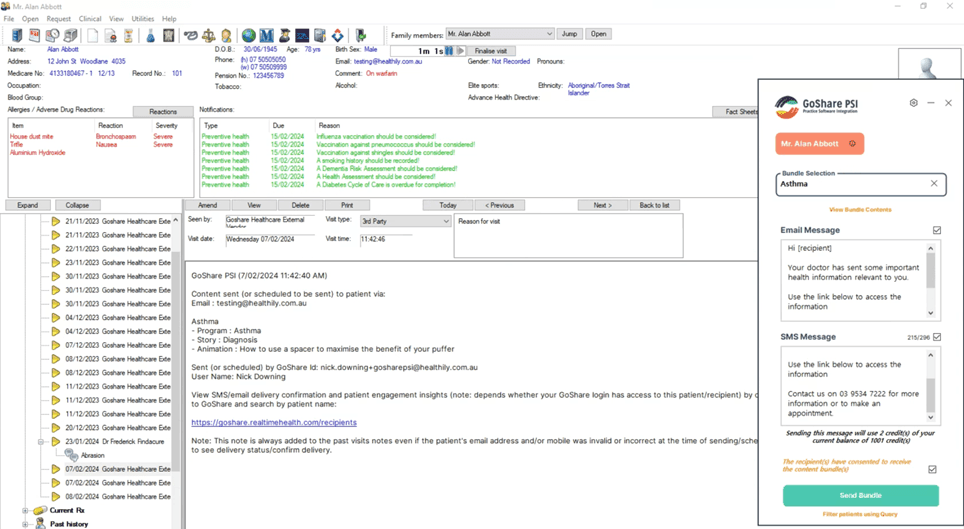
Task: Click in the Reason for visit field
Action: (x=568, y=236)
